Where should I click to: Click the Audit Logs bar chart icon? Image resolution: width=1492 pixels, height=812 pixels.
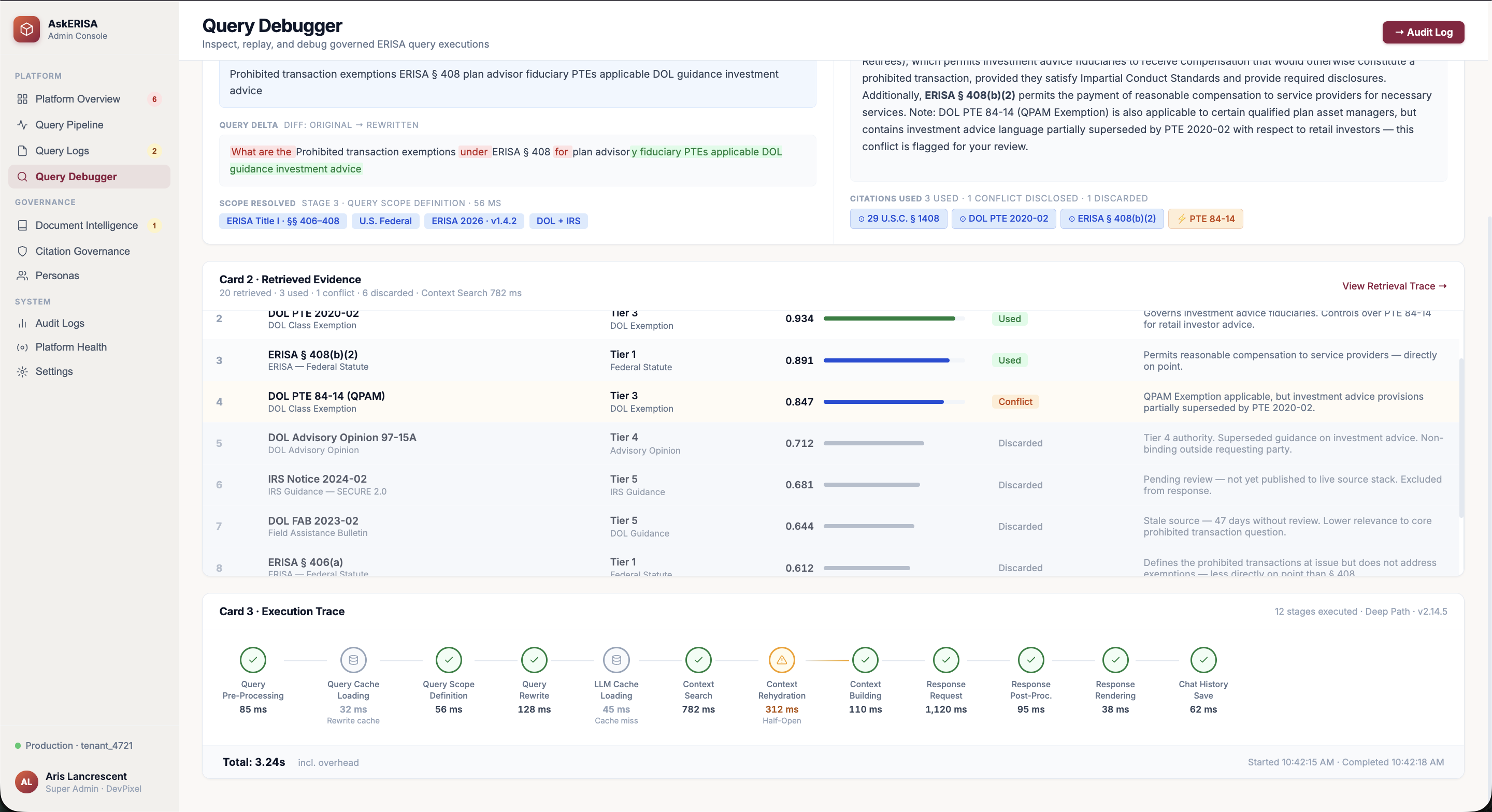coord(23,323)
